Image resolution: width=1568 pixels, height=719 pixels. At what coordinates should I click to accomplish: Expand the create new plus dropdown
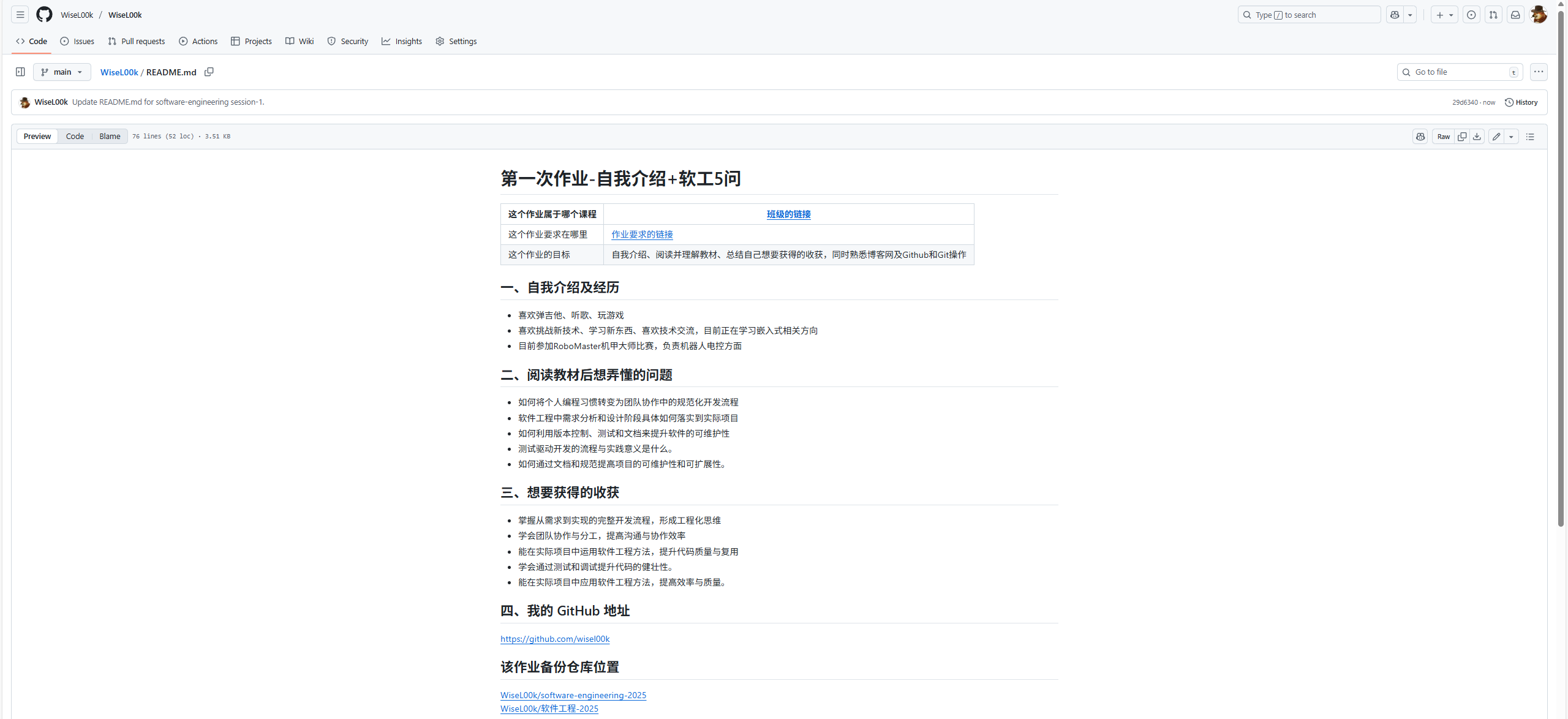[1444, 15]
